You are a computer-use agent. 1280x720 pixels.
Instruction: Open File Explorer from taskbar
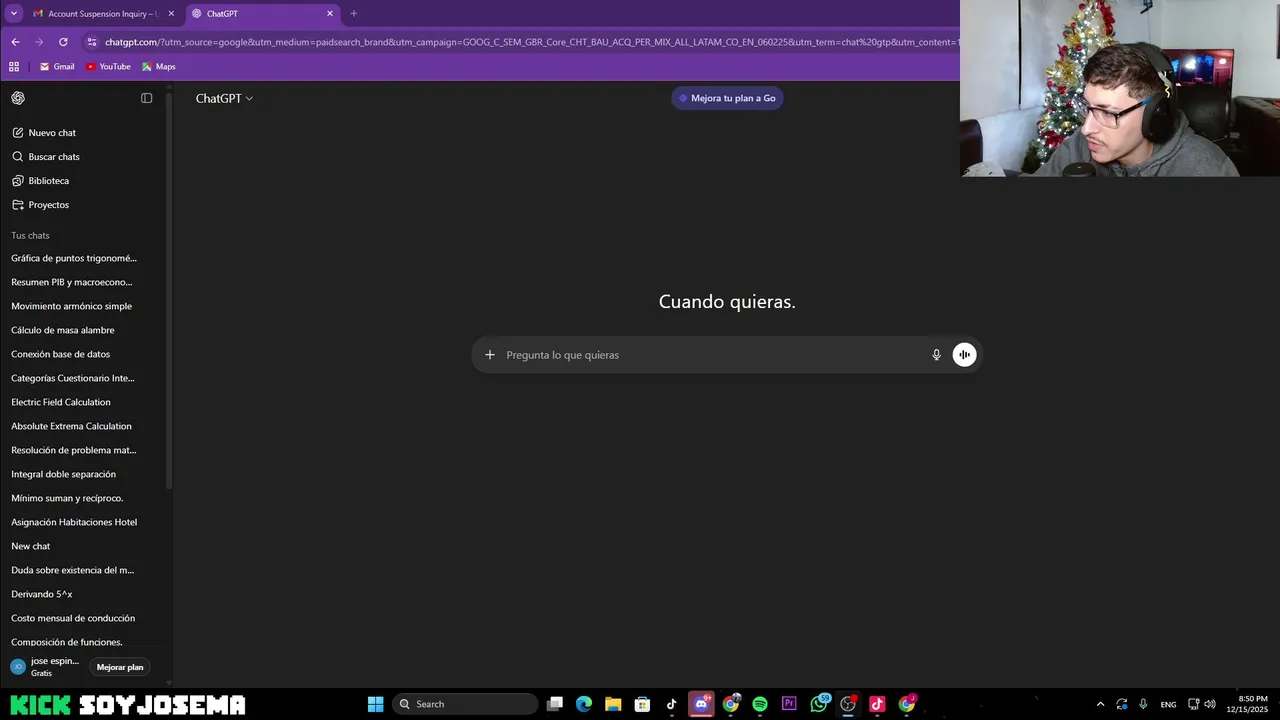pos(613,704)
